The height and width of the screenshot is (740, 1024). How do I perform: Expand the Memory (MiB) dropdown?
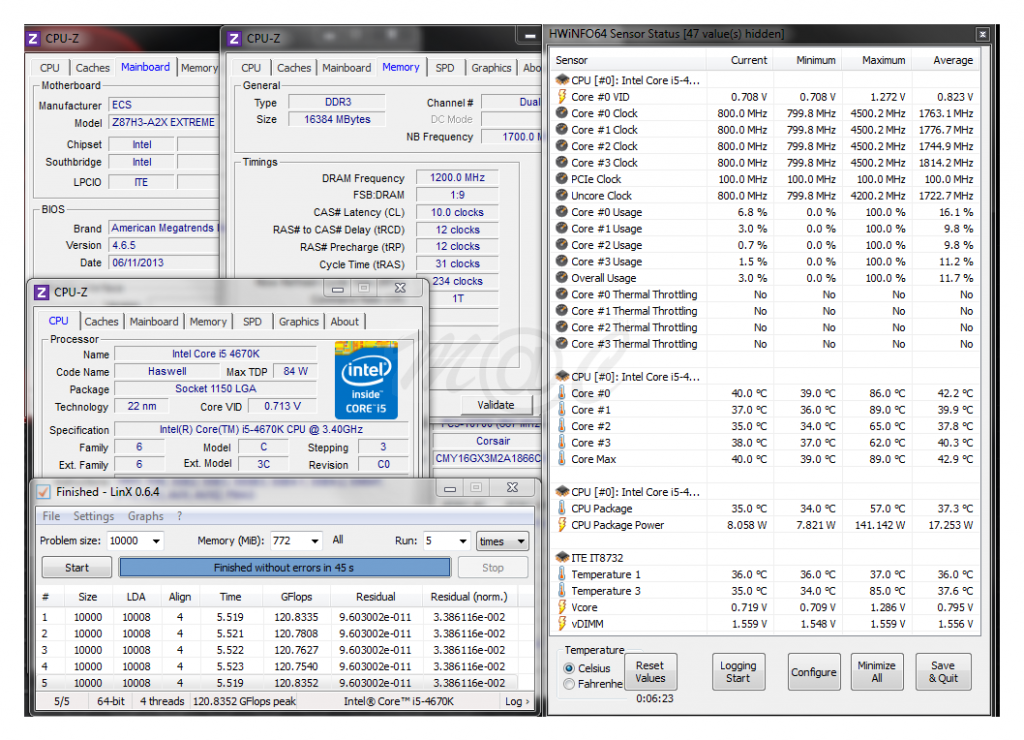296,541
